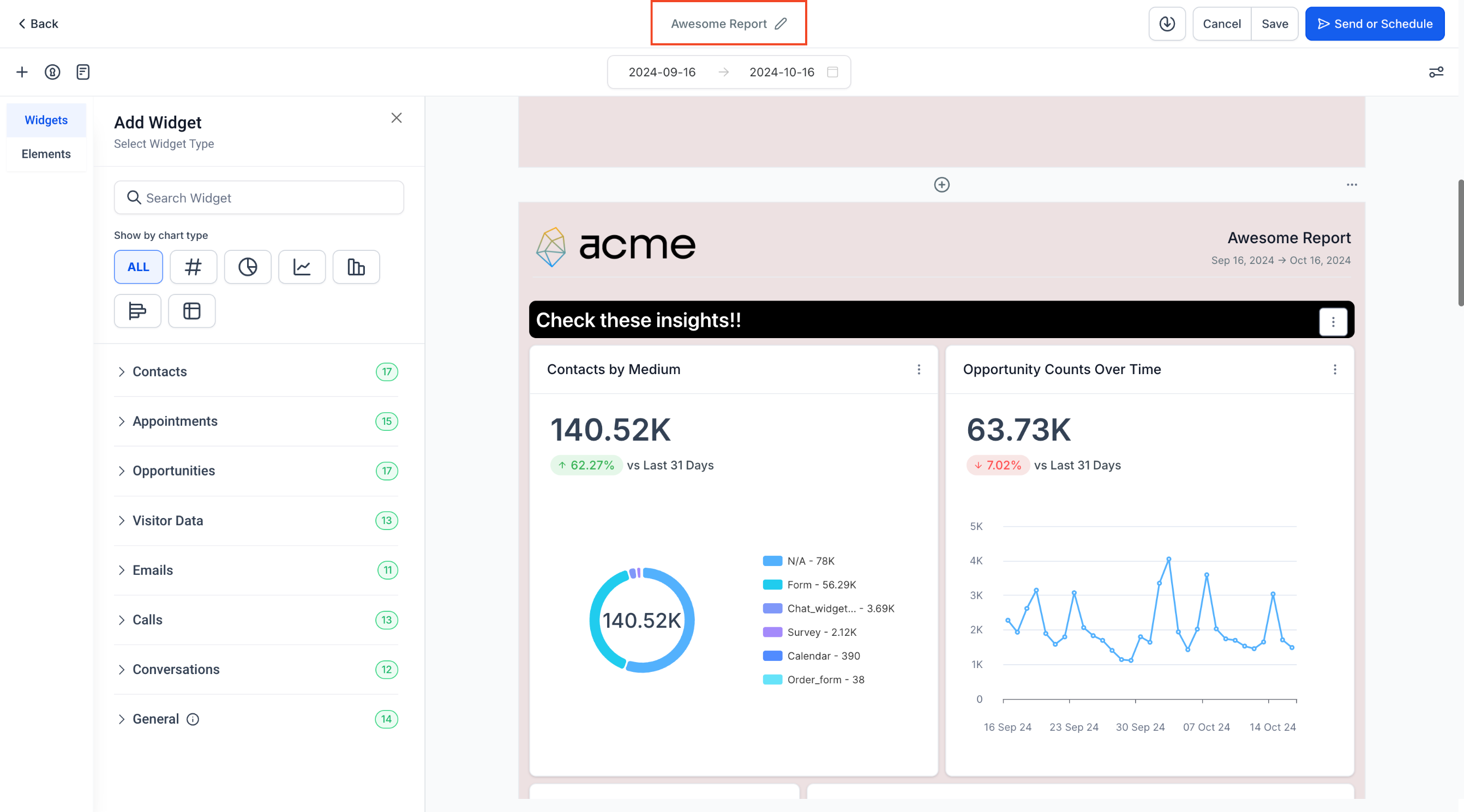Image resolution: width=1464 pixels, height=812 pixels.
Task: Click the Save button
Action: click(1274, 24)
